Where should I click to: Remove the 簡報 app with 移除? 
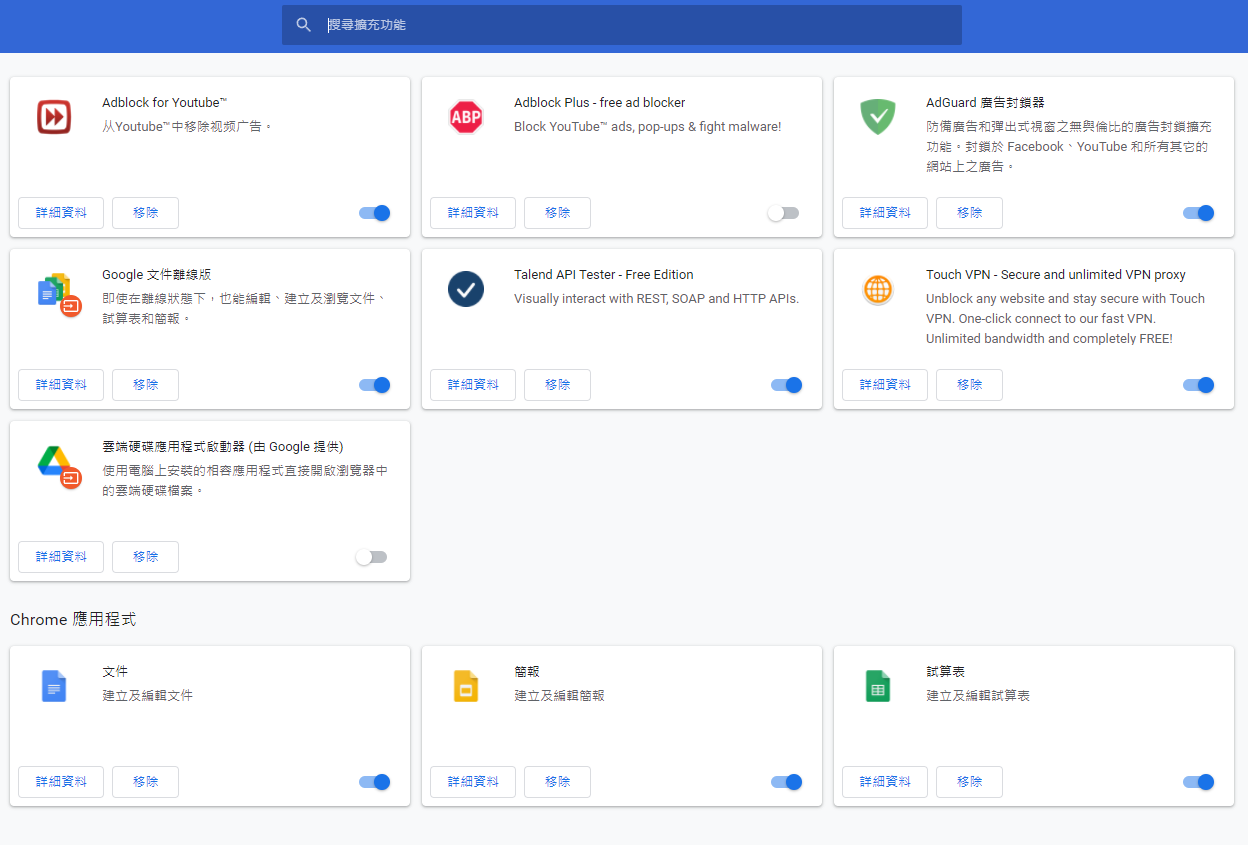(x=557, y=782)
